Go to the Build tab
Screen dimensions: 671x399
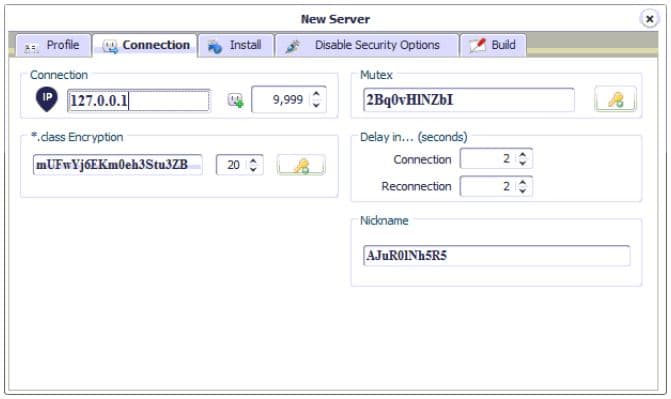pyautogui.click(x=493, y=45)
